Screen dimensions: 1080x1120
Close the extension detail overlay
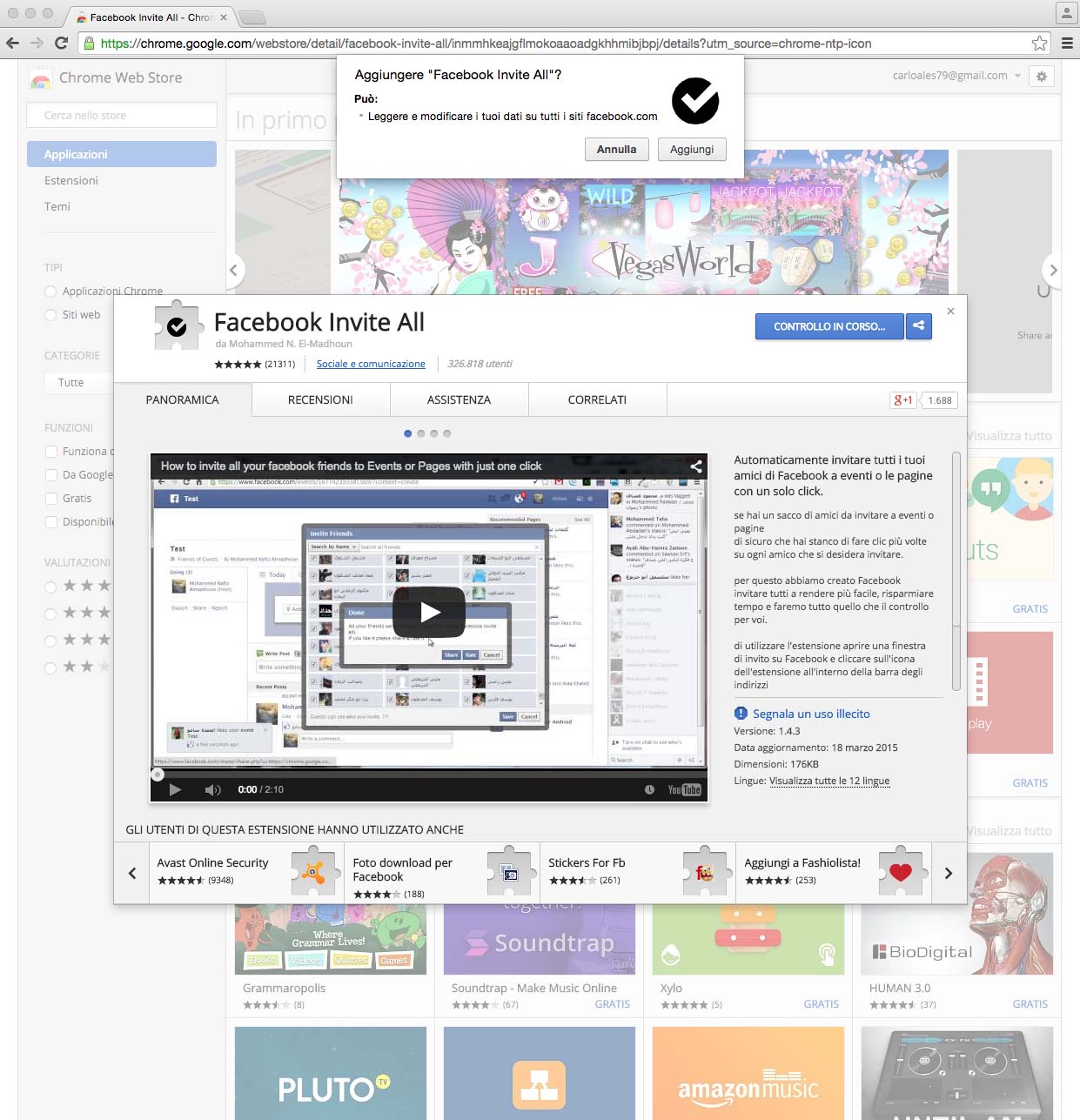coord(950,311)
